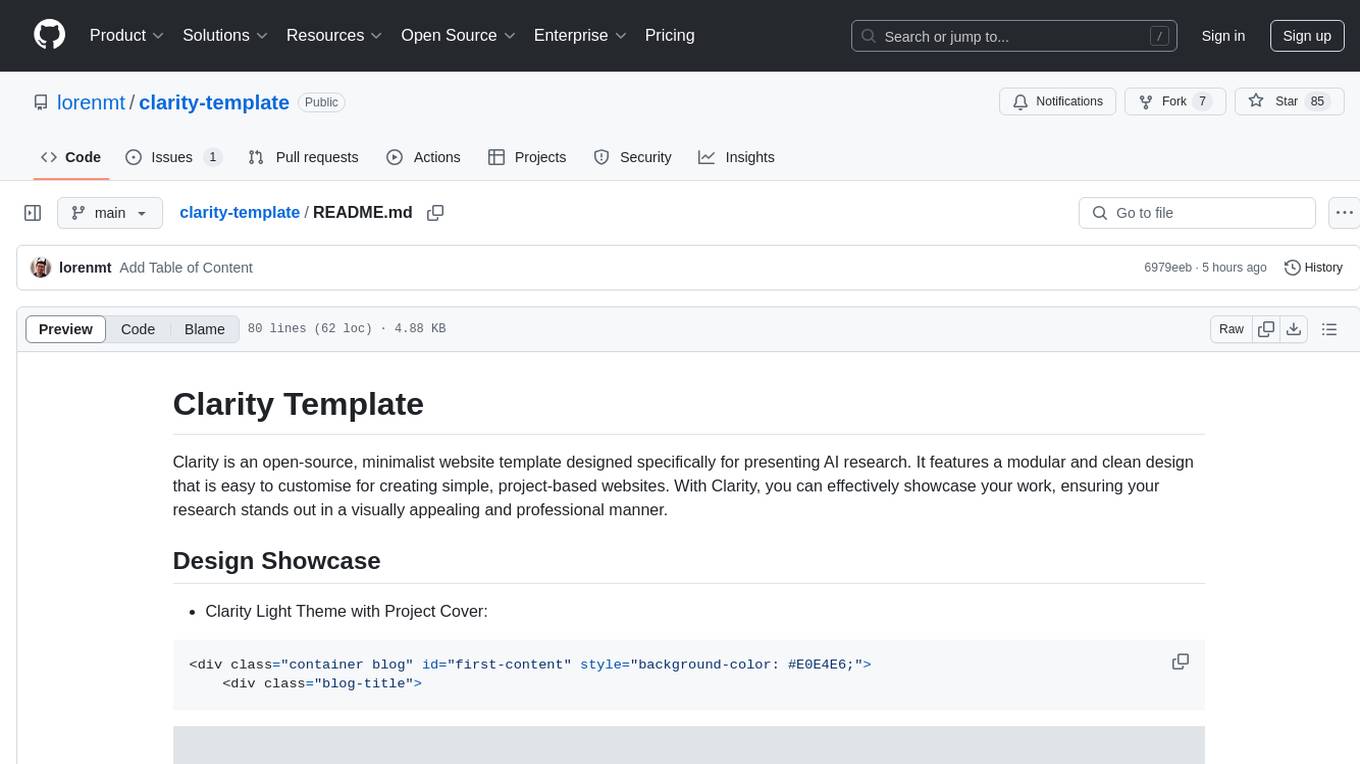Open the Enterprise dropdown

[580, 35]
